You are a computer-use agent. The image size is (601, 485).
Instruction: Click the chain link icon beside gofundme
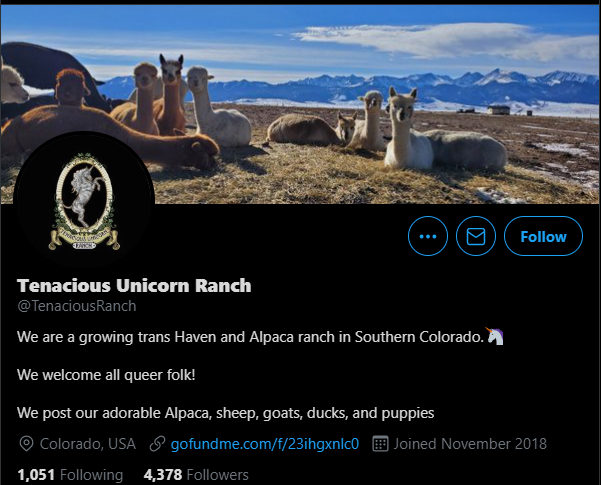click(x=157, y=444)
